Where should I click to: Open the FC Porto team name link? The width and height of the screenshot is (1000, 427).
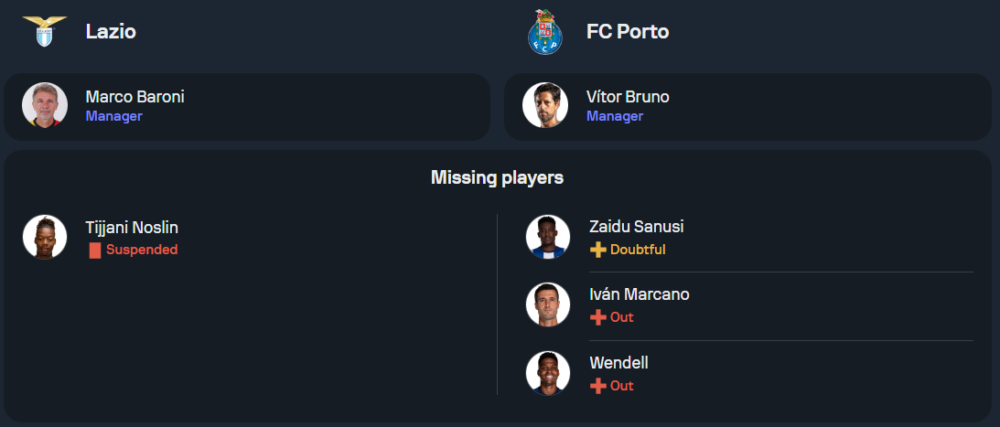pyautogui.click(x=627, y=31)
